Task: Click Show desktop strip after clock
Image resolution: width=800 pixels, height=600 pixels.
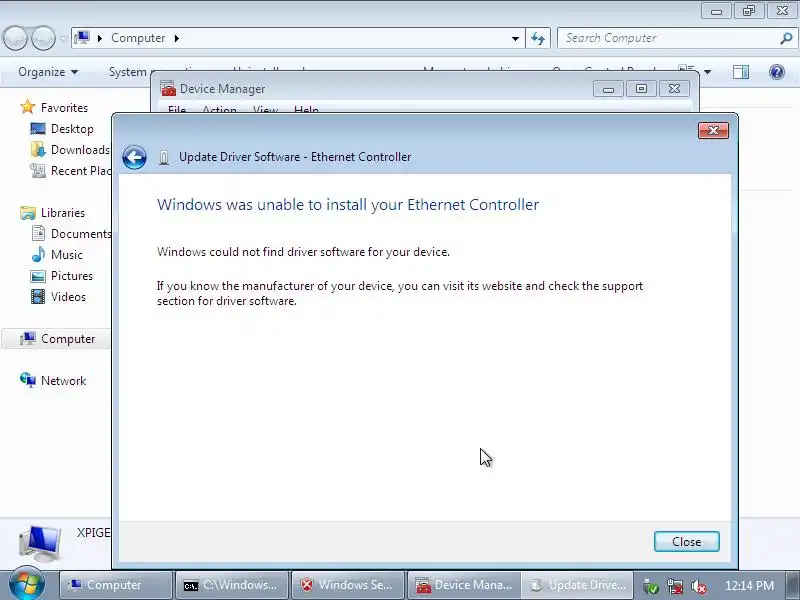Action: click(x=794, y=585)
